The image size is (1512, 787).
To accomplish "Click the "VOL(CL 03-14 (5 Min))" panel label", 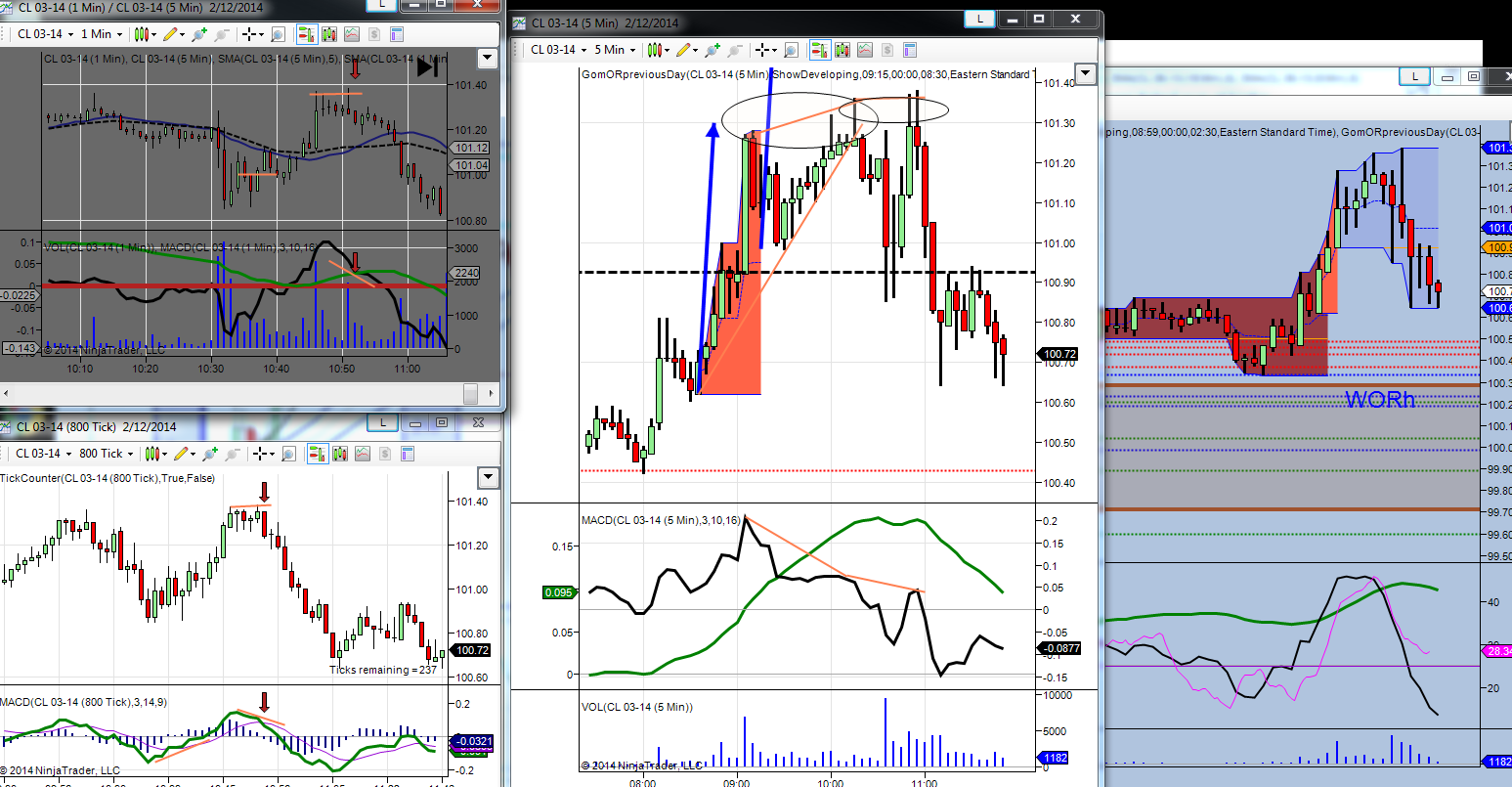I will (x=637, y=706).
